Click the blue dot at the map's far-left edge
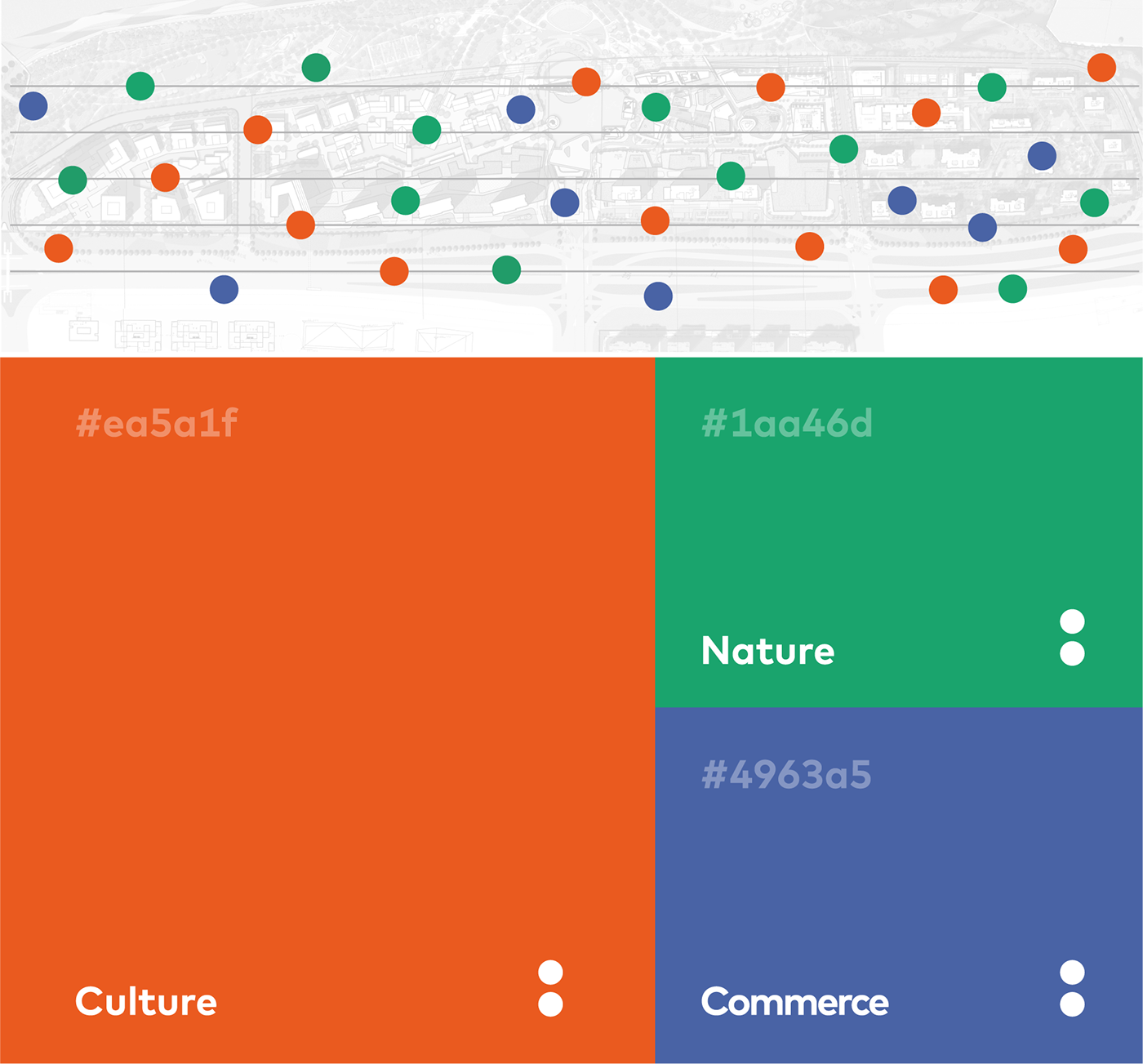1143x1064 pixels. coord(33,106)
